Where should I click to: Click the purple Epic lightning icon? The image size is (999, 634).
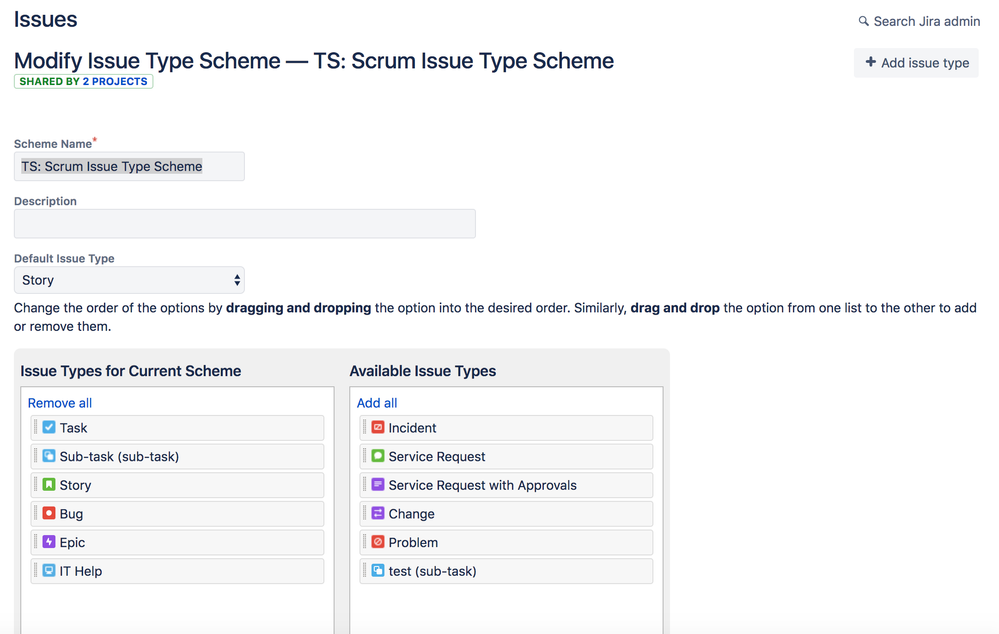(49, 542)
